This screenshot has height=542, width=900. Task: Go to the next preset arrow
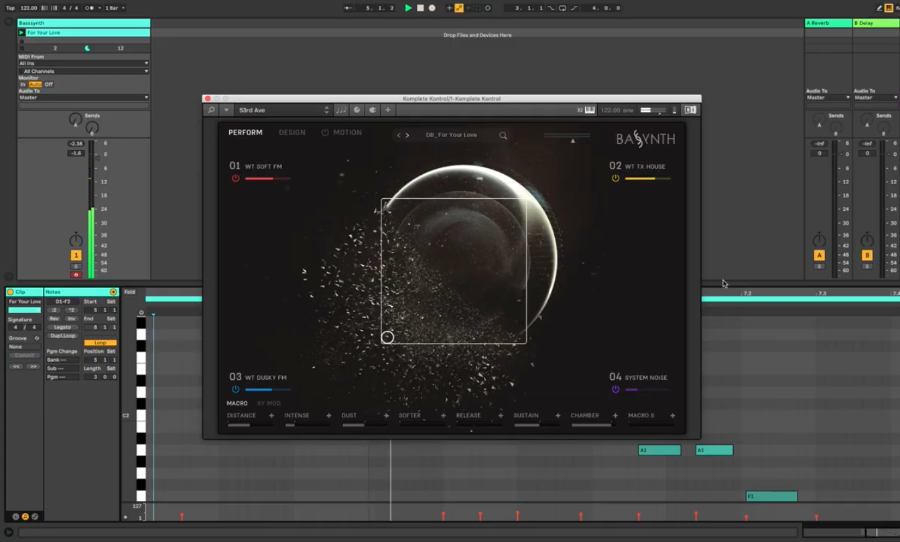tap(407, 135)
